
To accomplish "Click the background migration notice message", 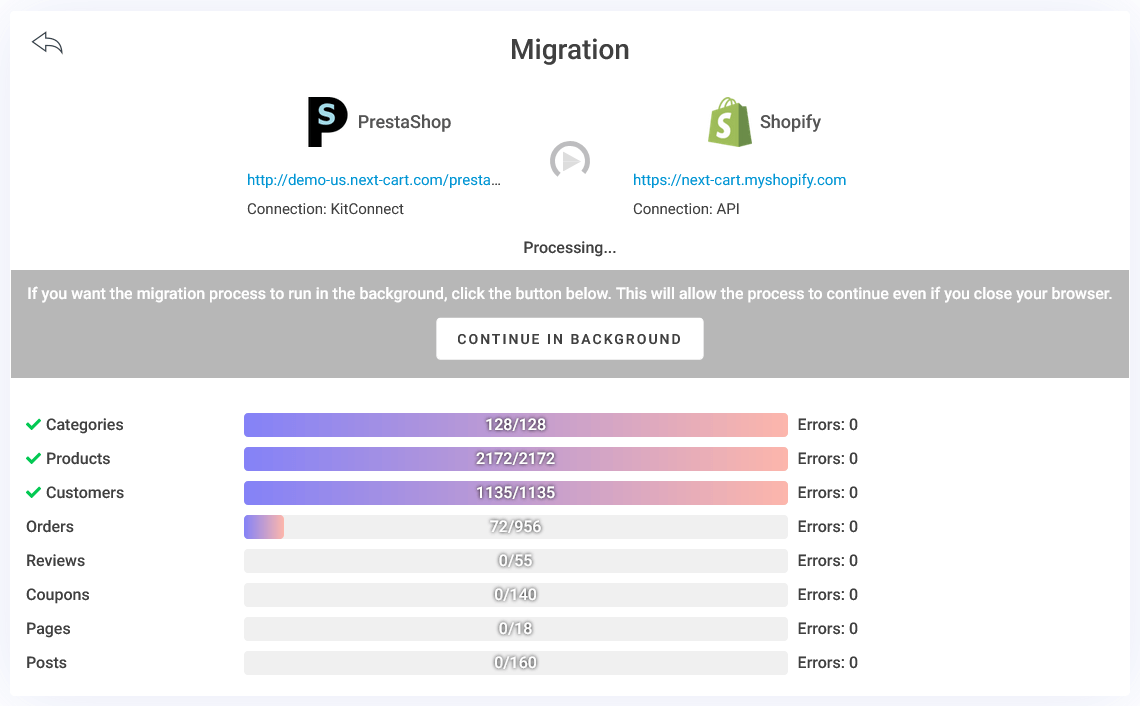I will pyautogui.click(x=570, y=294).
